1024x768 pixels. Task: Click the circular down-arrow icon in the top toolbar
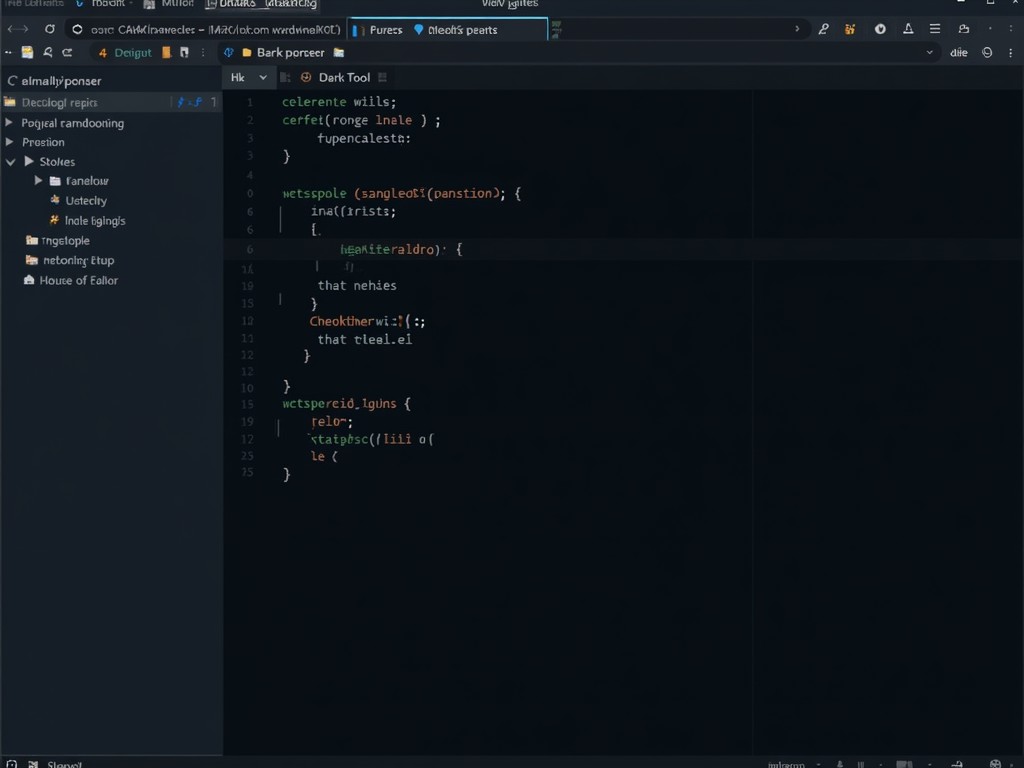(880, 29)
